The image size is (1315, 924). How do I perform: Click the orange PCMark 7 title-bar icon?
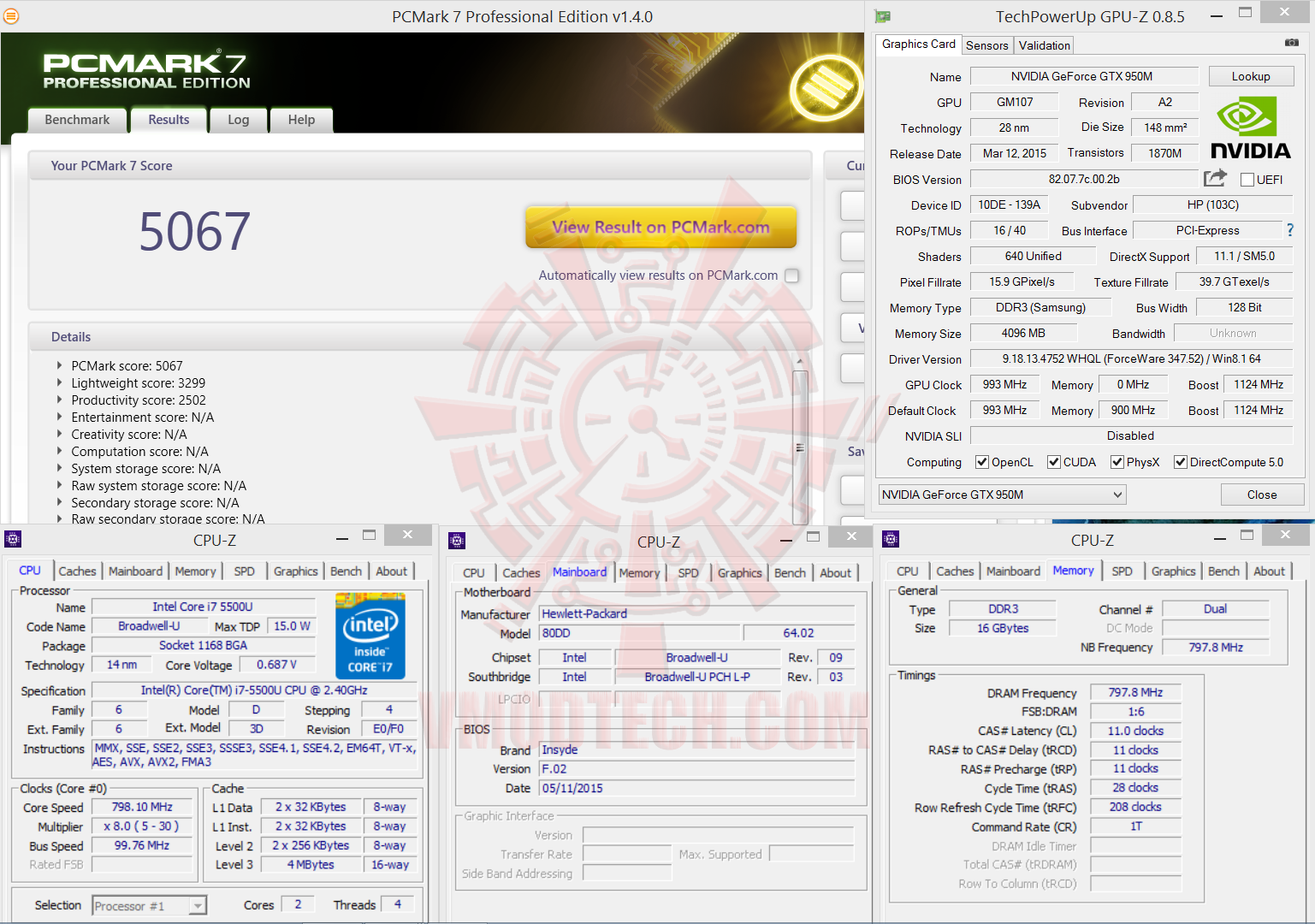(10, 16)
